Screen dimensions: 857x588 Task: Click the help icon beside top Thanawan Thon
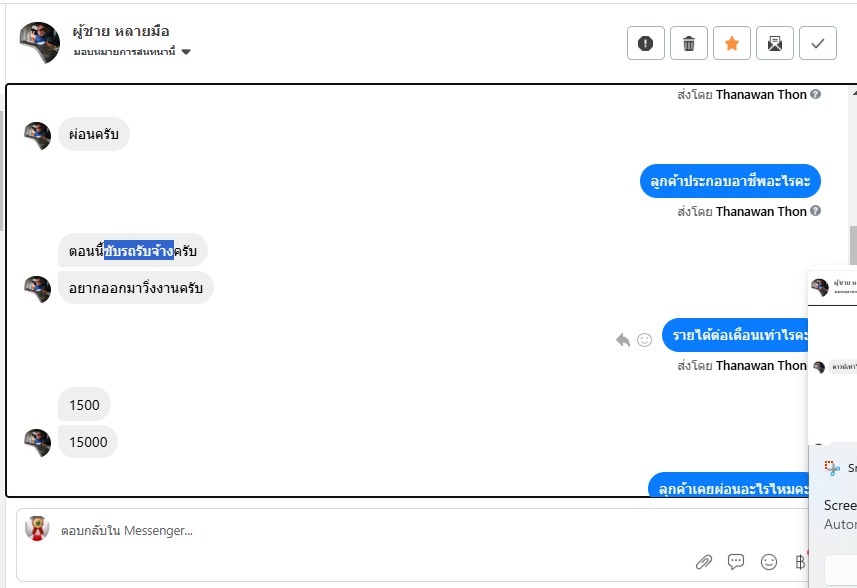pos(815,95)
